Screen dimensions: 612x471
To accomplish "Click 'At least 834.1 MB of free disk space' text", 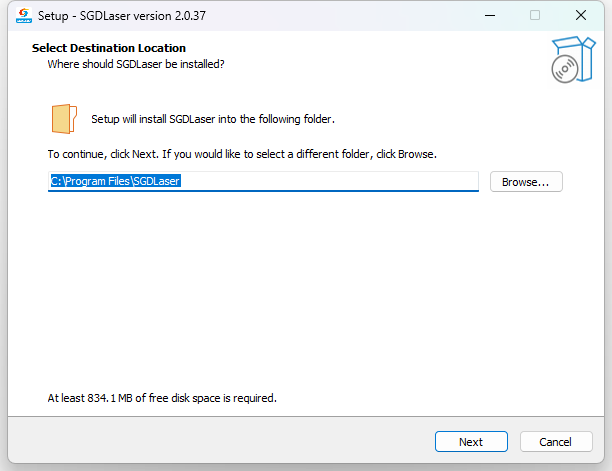I will click(162, 398).
